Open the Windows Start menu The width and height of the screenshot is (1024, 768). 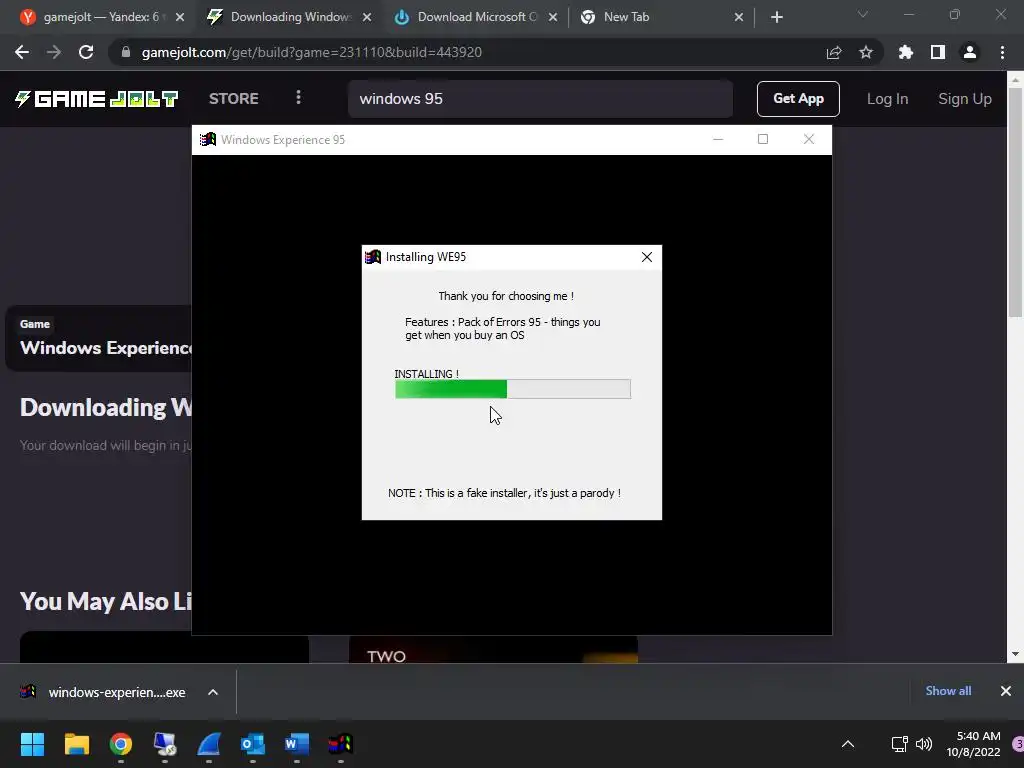[x=32, y=744]
